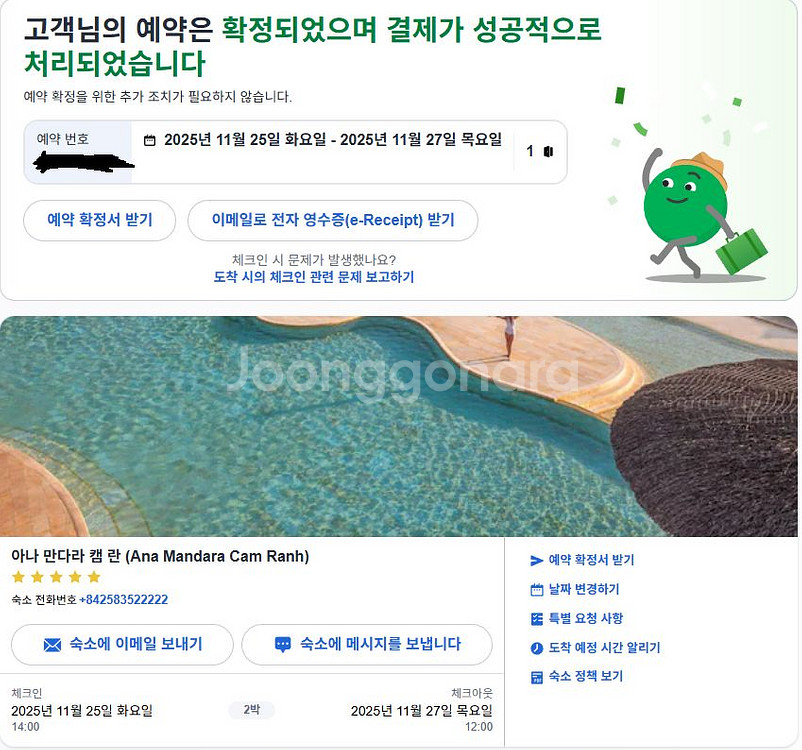Open 도착 시의 체크인 관련 문제 보고하기 link

click(x=314, y=277)
